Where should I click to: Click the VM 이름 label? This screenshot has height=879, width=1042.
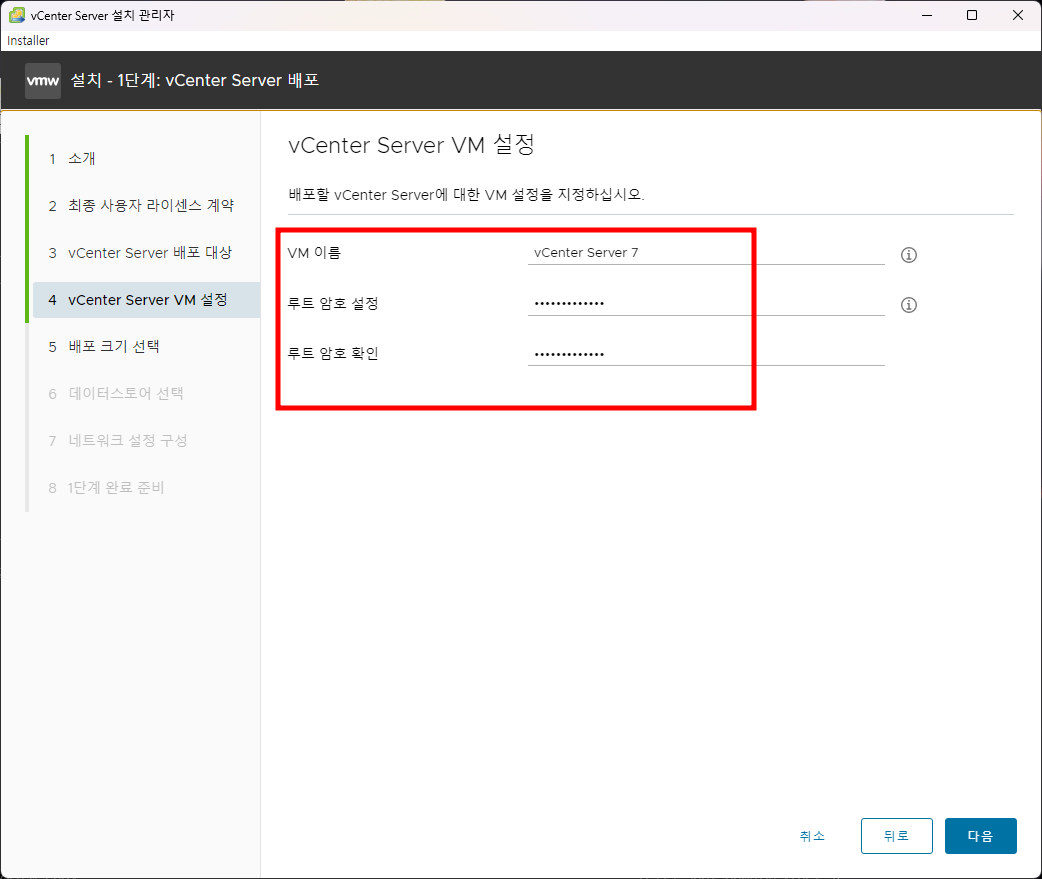314,253
